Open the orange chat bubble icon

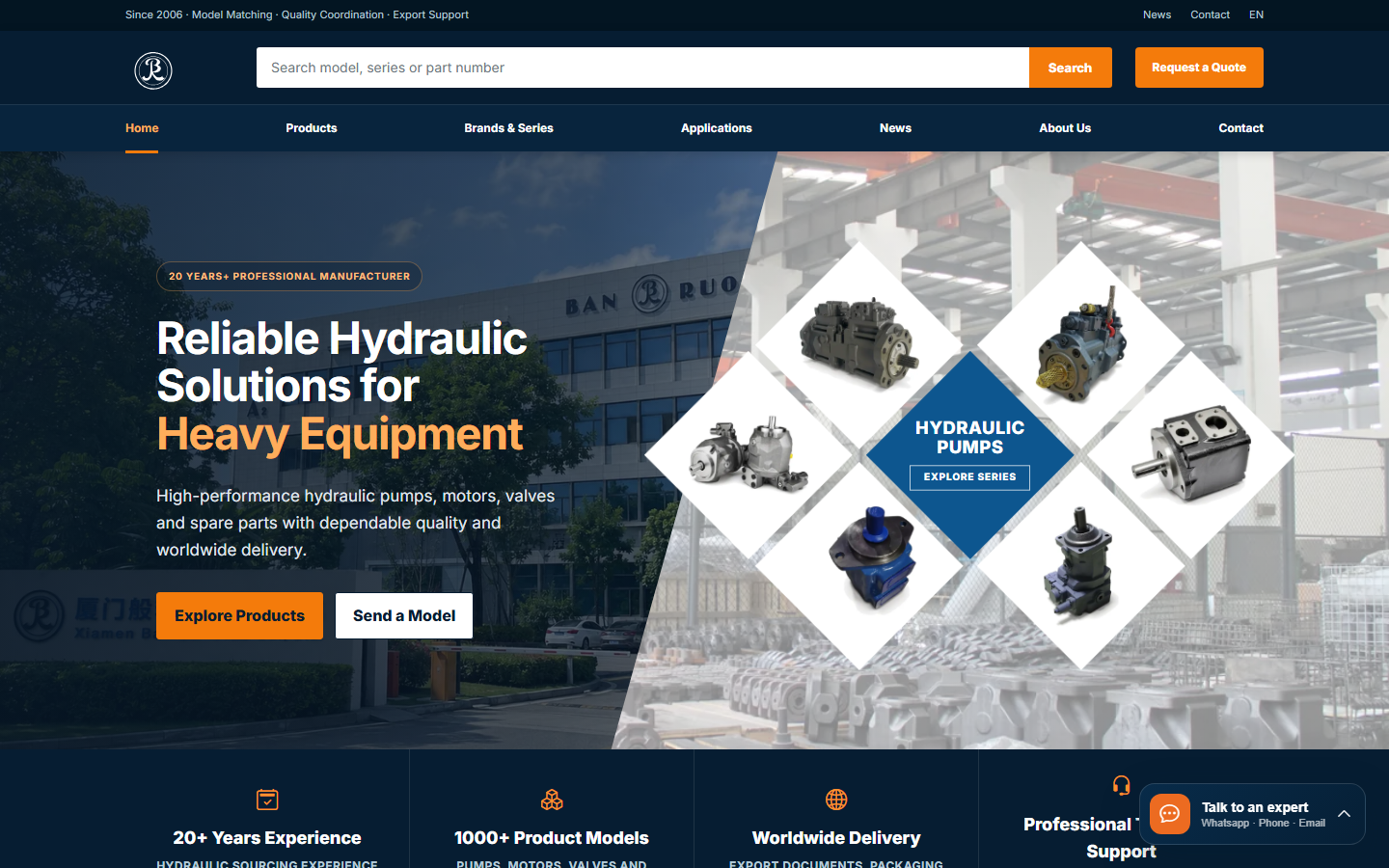pos(1170,814)
